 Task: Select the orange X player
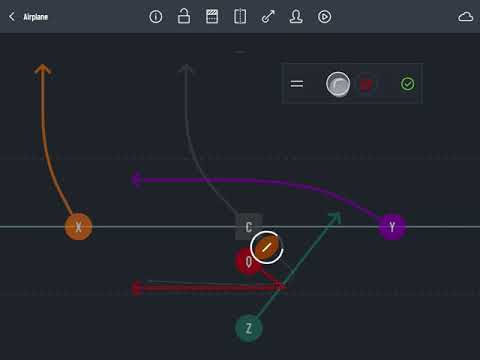pyautogui.click(x=78, y=227)
